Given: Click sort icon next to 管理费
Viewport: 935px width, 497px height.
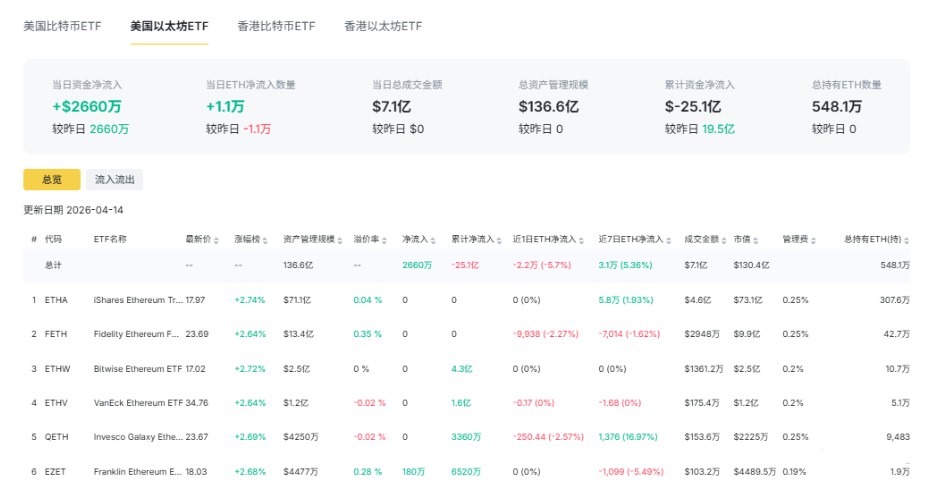Looking at the screenshot, I should click(x=811, y=240).
